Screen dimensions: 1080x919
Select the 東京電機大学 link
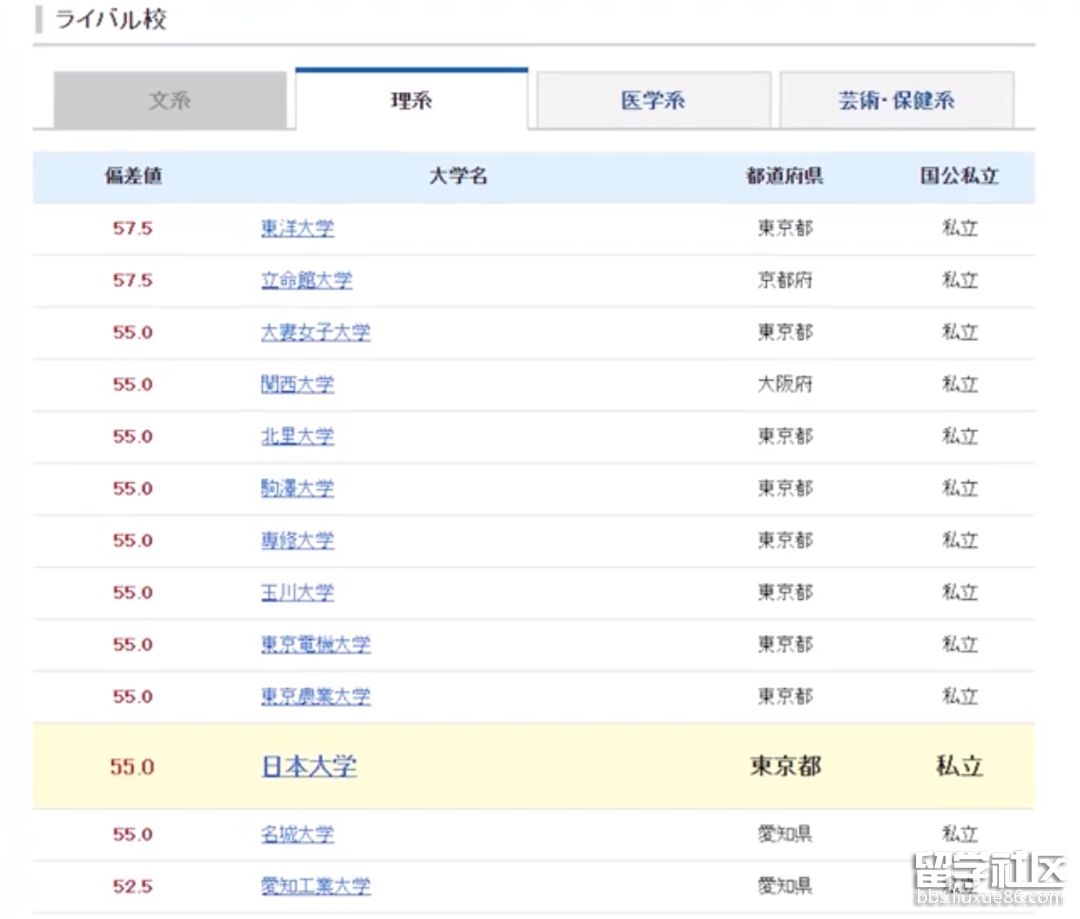point(316,644)
